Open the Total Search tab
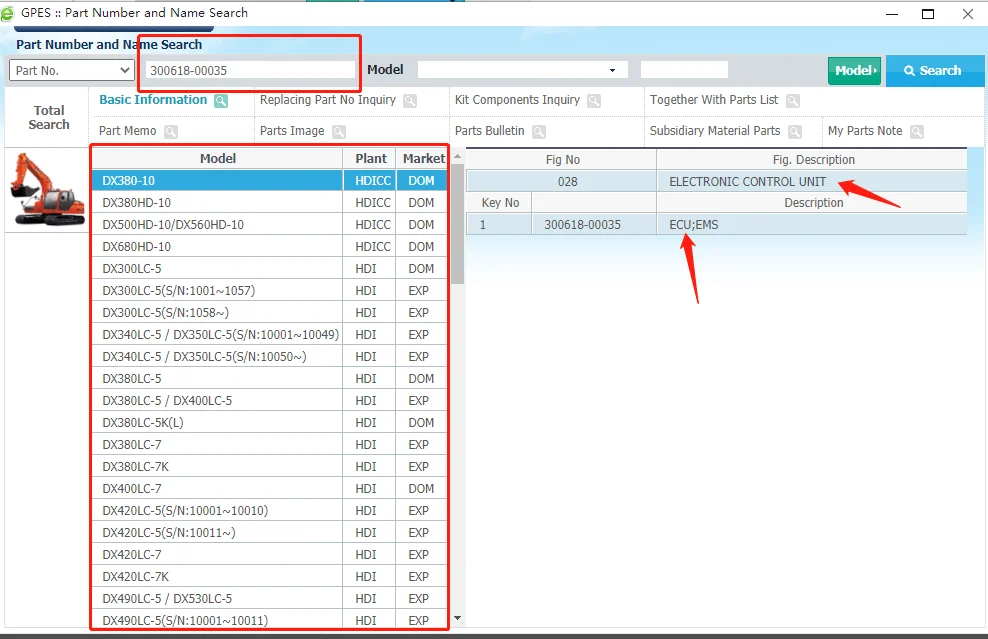This screenshot has width=988, height=639. click(x=48, y=117)
